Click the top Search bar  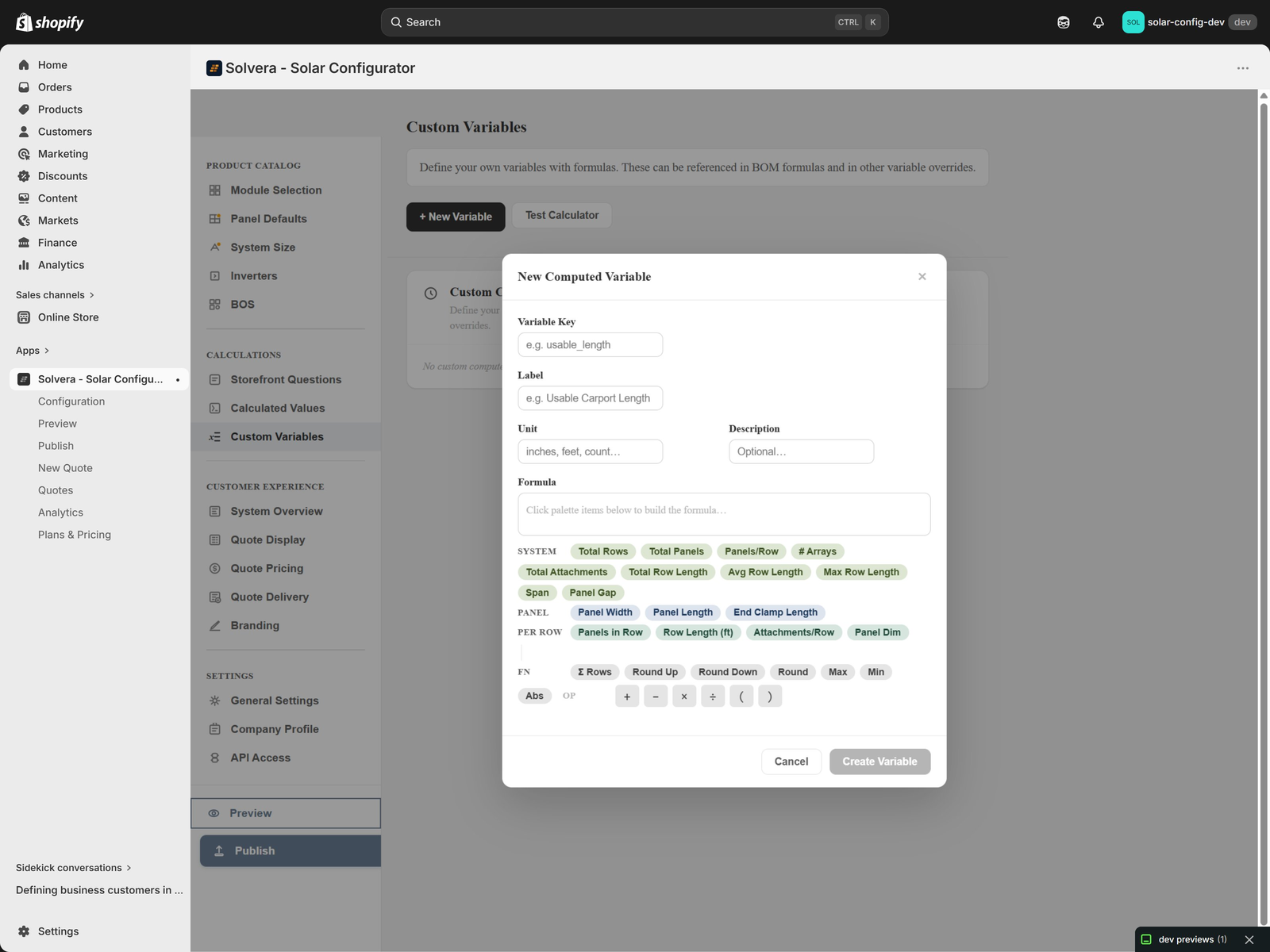coord(635,22)
